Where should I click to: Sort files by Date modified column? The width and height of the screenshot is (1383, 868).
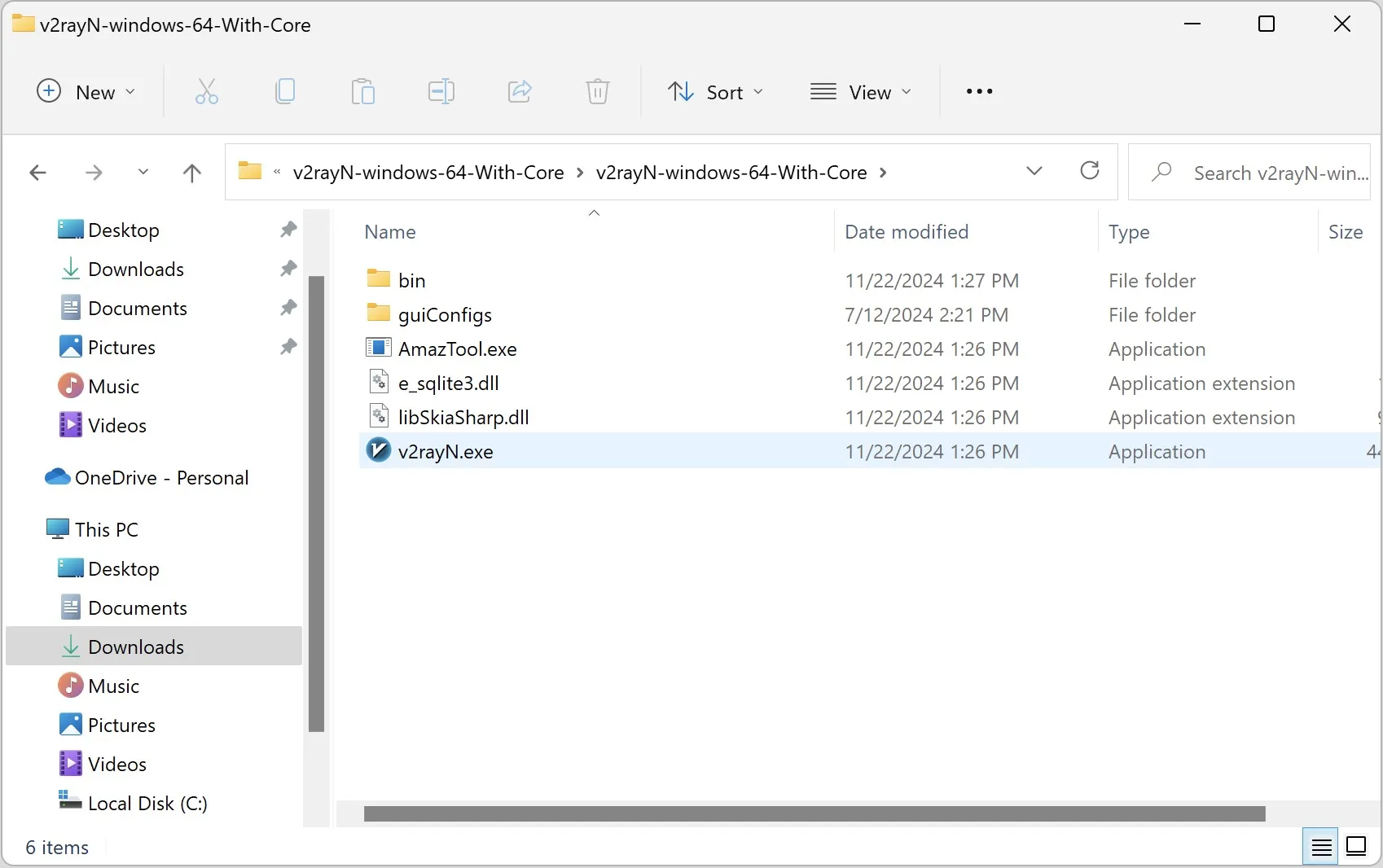point(907,232)
